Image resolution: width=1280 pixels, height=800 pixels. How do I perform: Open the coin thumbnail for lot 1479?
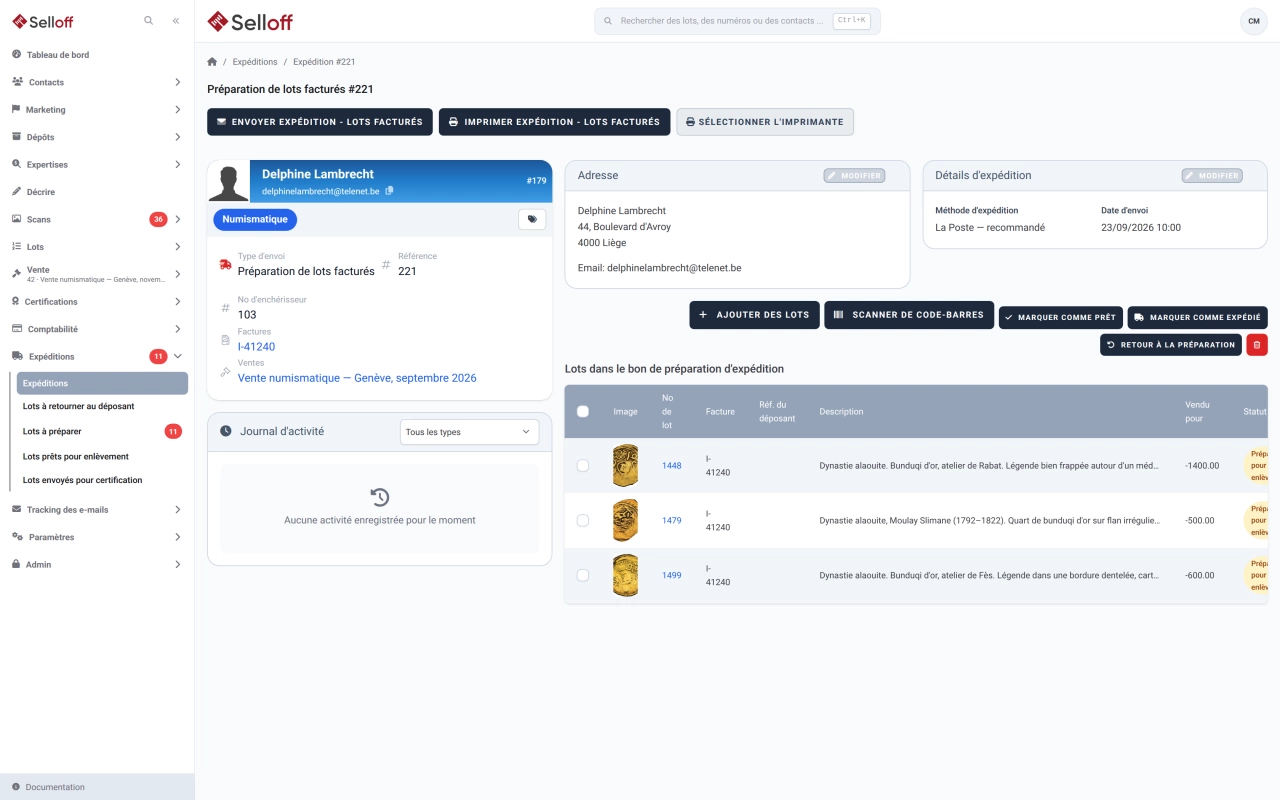[625, 521]
